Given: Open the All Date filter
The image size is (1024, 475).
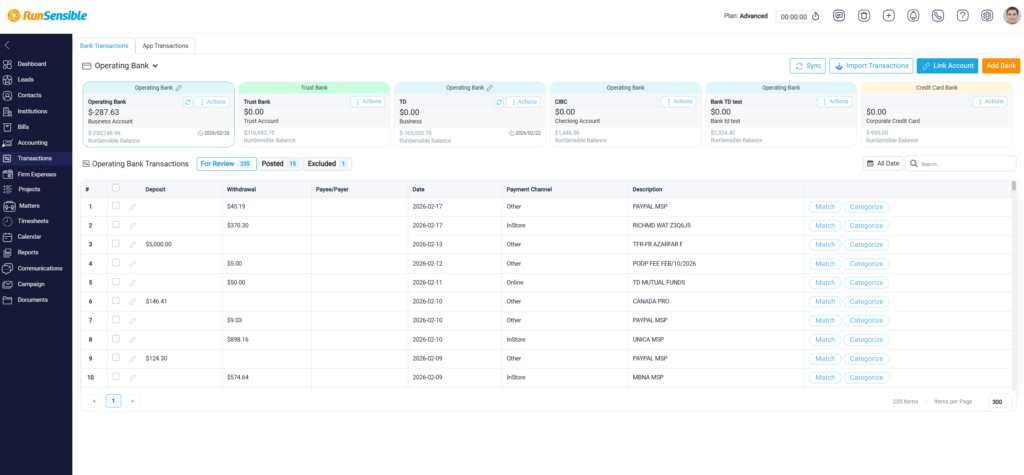Looking at the screenshot, I should (x=883, y=163).
